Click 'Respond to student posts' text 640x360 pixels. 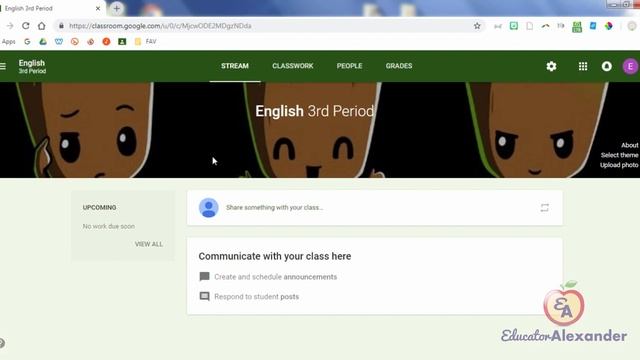[x=256, y=297]
